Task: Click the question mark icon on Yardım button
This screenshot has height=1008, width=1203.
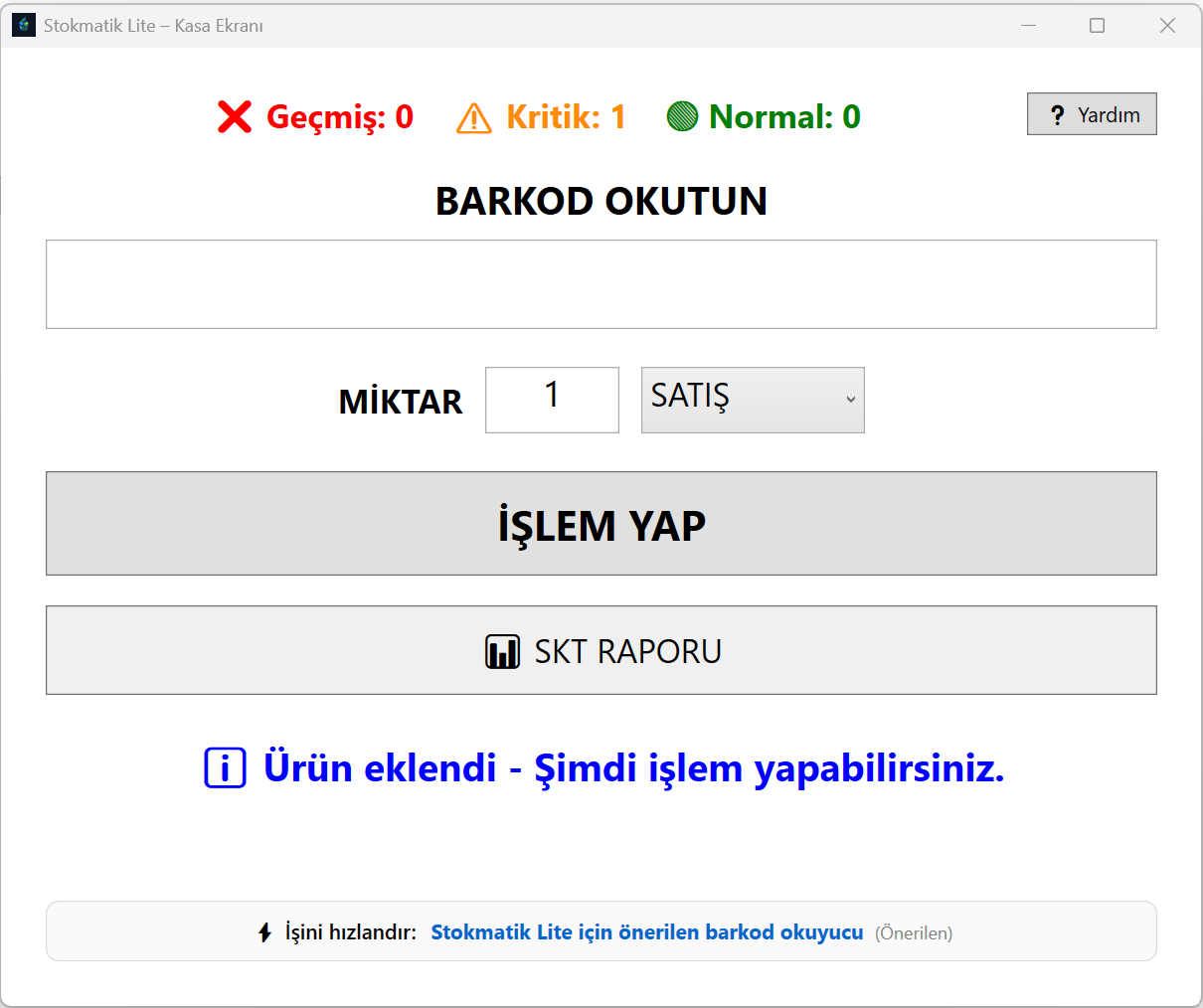Action: coord(1058,114)
